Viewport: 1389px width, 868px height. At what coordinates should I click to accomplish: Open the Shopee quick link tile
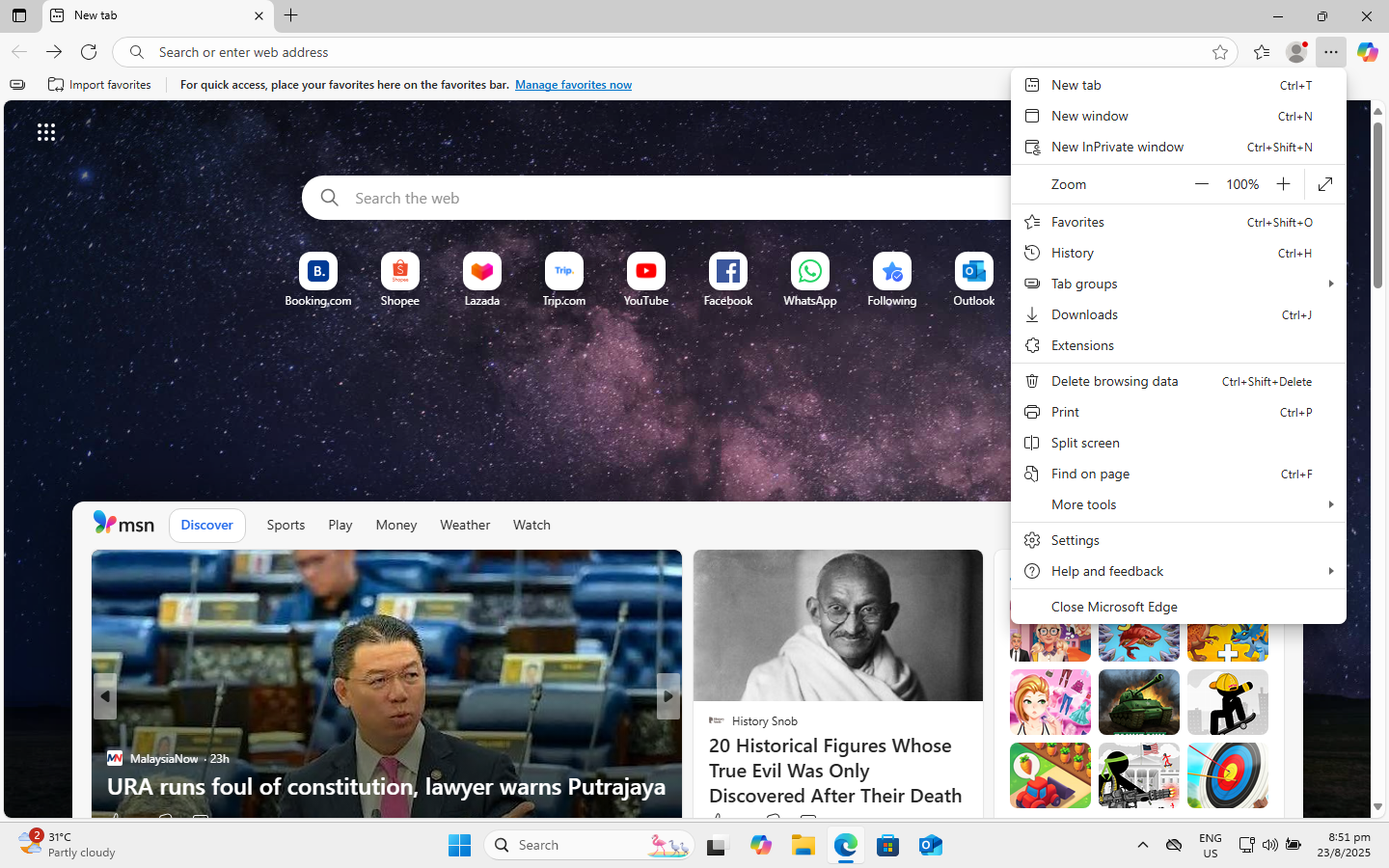[400, 280]
